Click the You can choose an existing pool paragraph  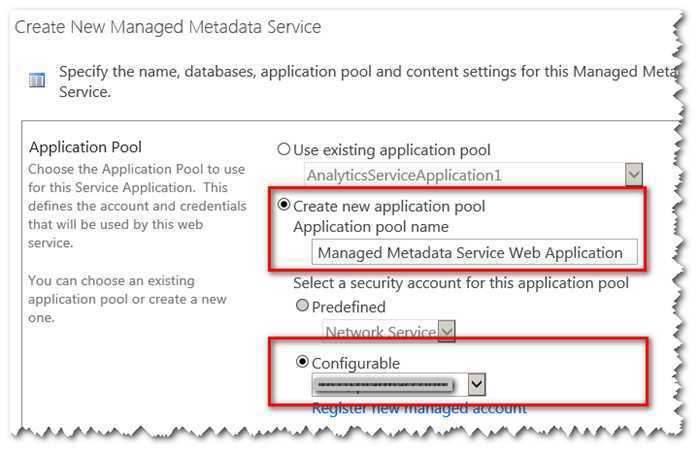(x=127, y=299)
